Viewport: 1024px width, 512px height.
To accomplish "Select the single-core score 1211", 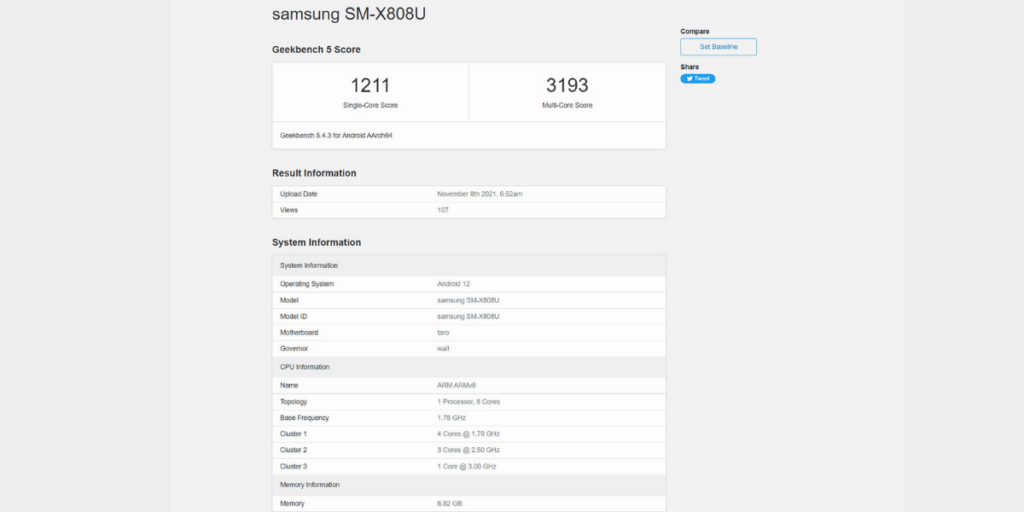I will [370, 86].
